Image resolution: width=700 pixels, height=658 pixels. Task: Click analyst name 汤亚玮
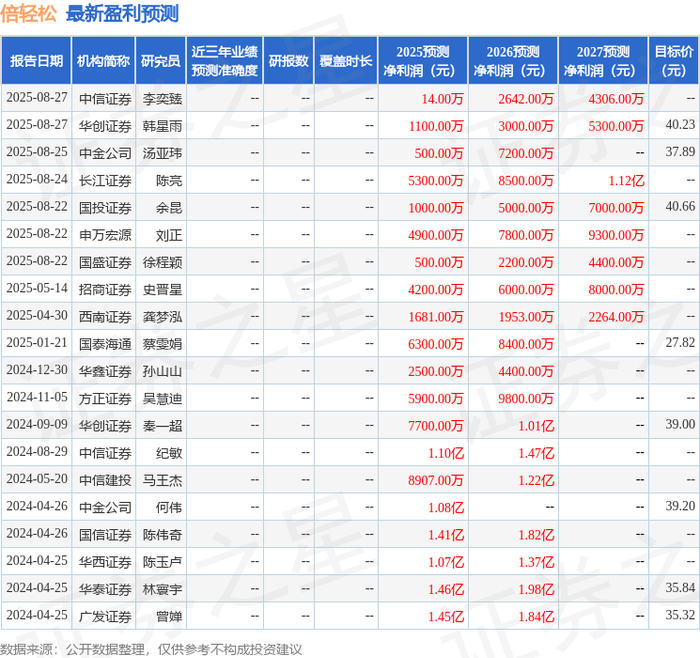tap(162, 154)
